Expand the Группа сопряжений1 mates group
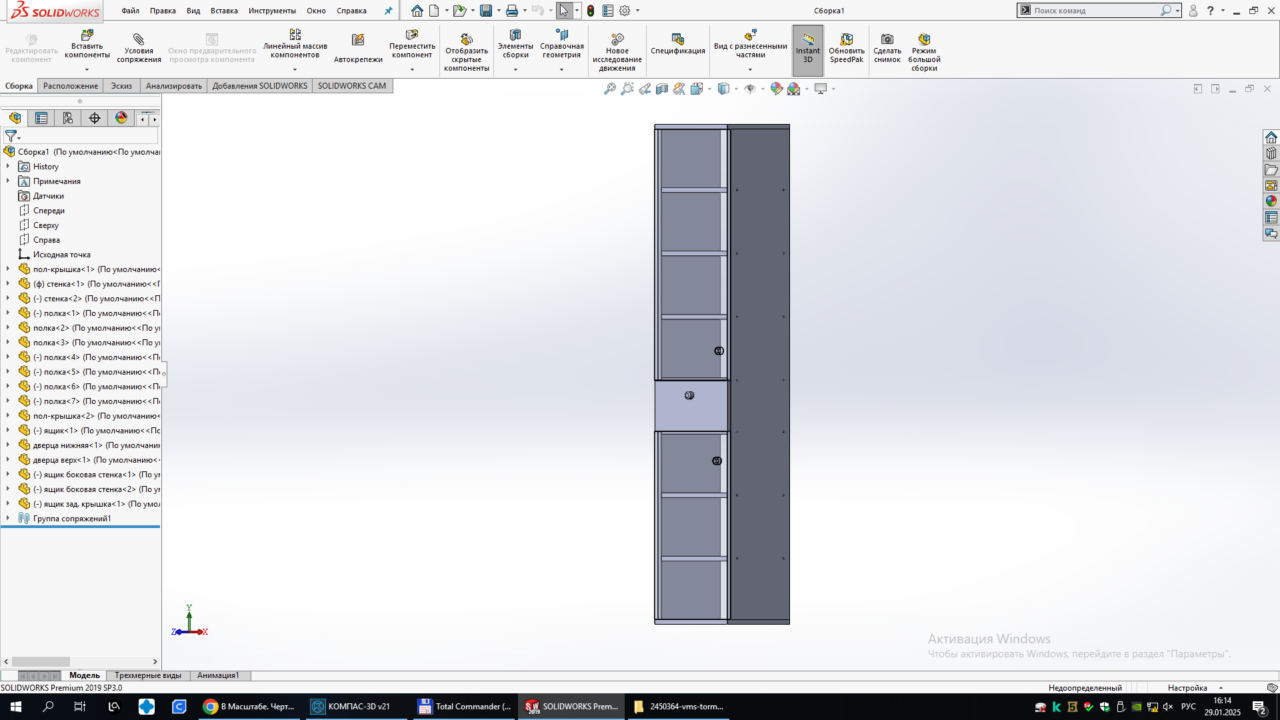 (8, 518)
